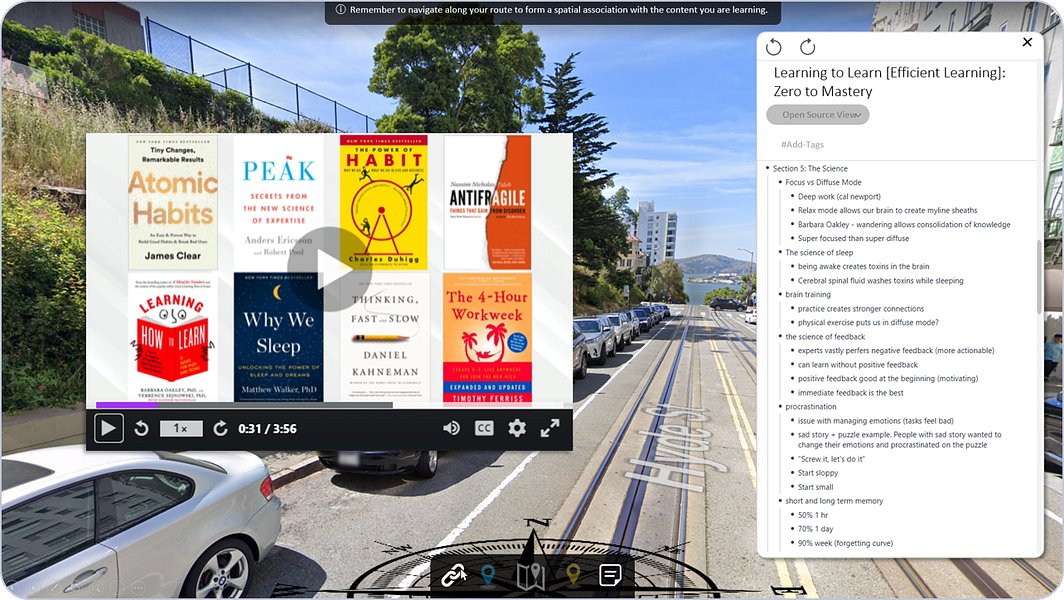Viewport: 1064px width, 600px height.
Task: Mute the video audio
Action: (451, 427)
